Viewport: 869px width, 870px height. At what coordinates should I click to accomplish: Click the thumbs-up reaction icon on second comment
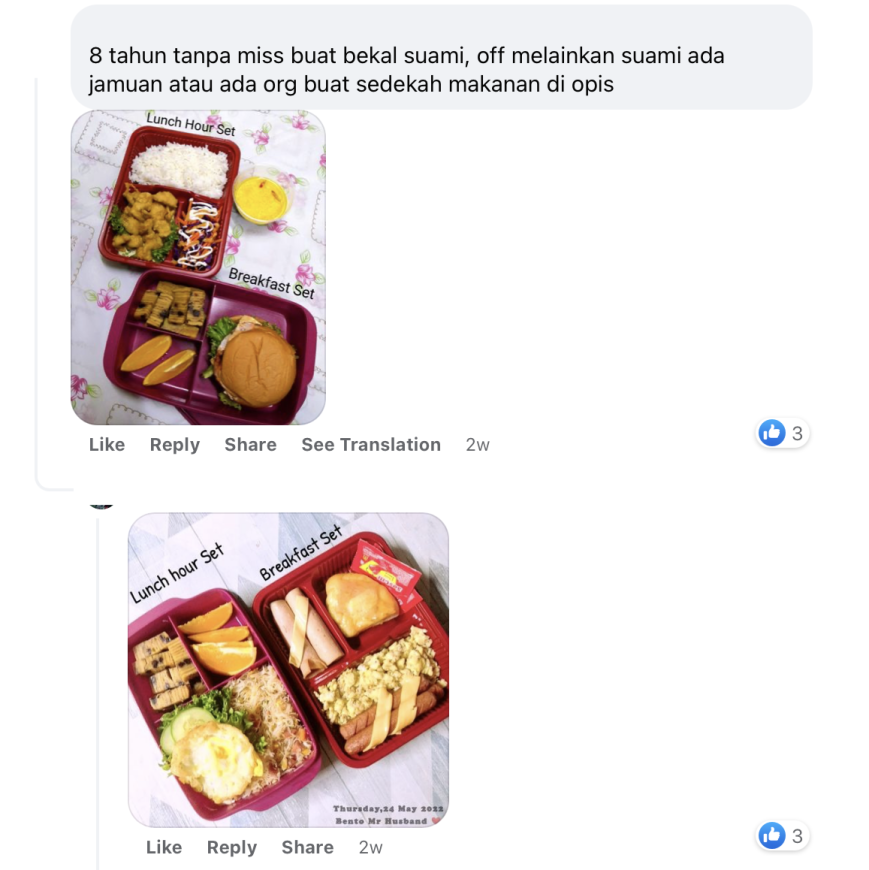[772, 836]
